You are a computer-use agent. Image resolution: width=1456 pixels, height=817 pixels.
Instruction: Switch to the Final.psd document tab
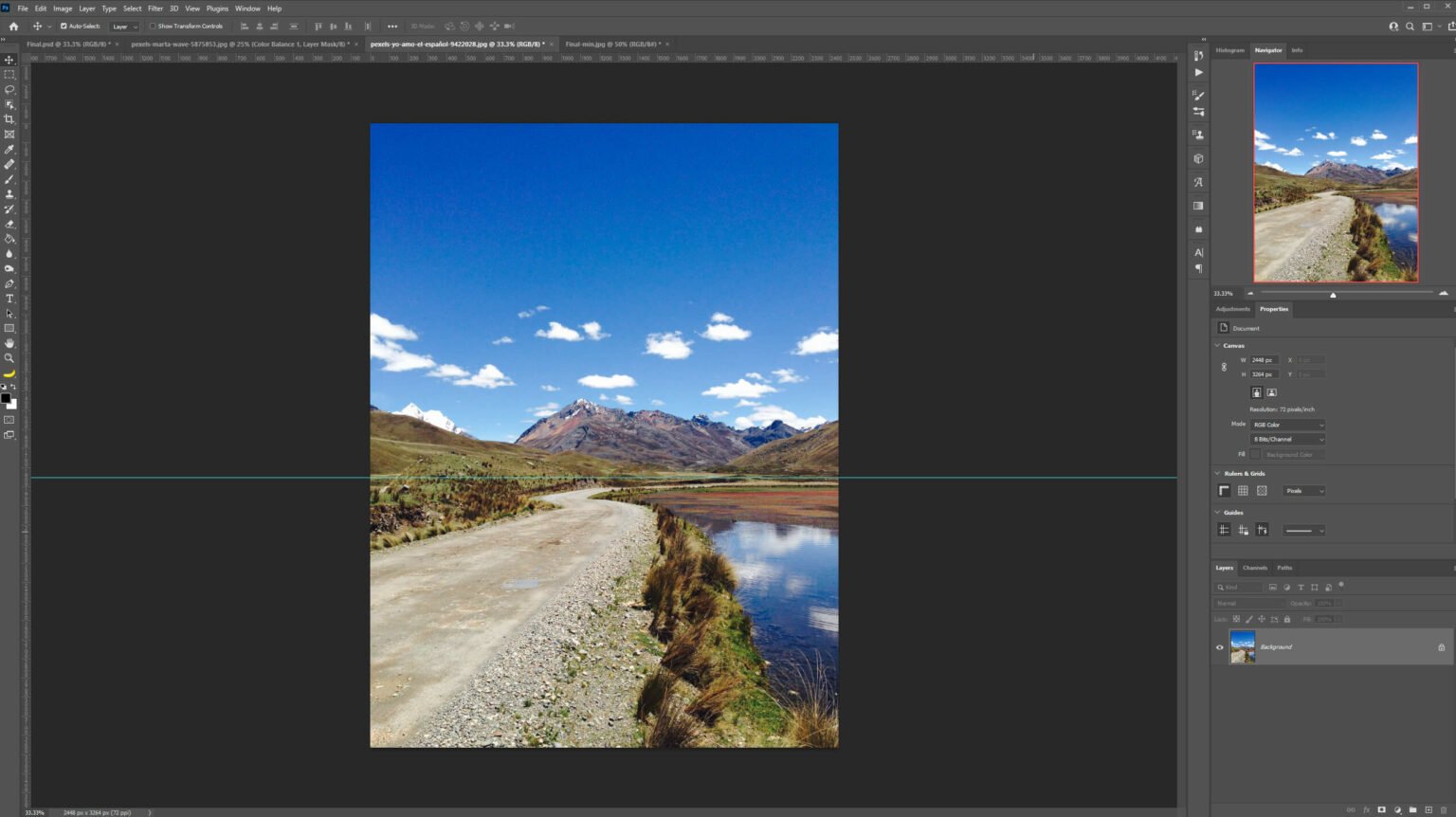coord(66,45)
